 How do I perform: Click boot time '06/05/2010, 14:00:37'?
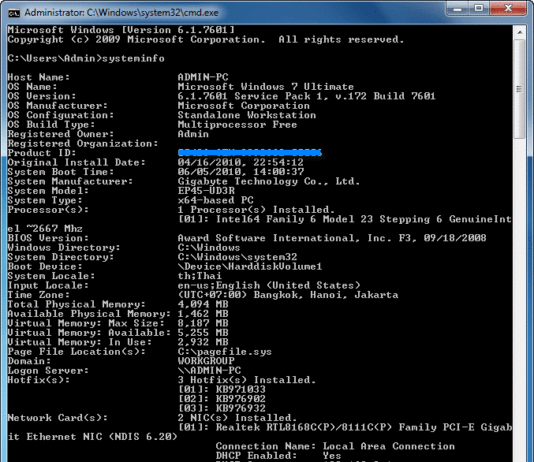[240, 172]
